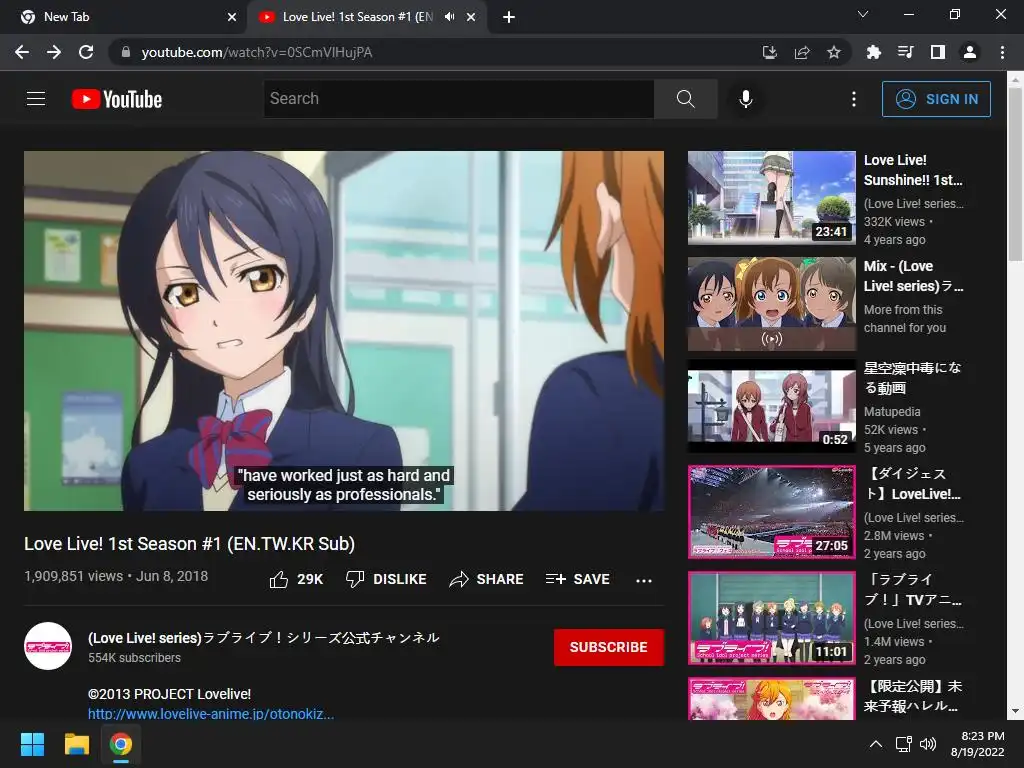The height and width of the screenshot is (768, 1024).
Task: Open the Windows Start menu
Action: pyautogui.click(x=32, y=744)
